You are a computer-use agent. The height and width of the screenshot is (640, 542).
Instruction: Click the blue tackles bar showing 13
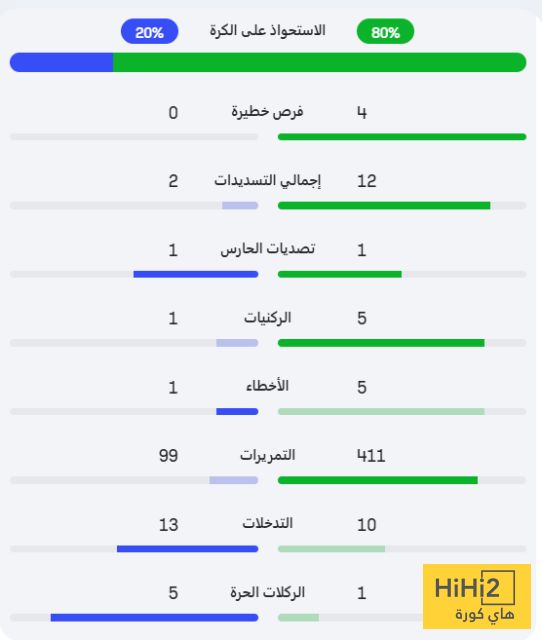click(188, 549)
